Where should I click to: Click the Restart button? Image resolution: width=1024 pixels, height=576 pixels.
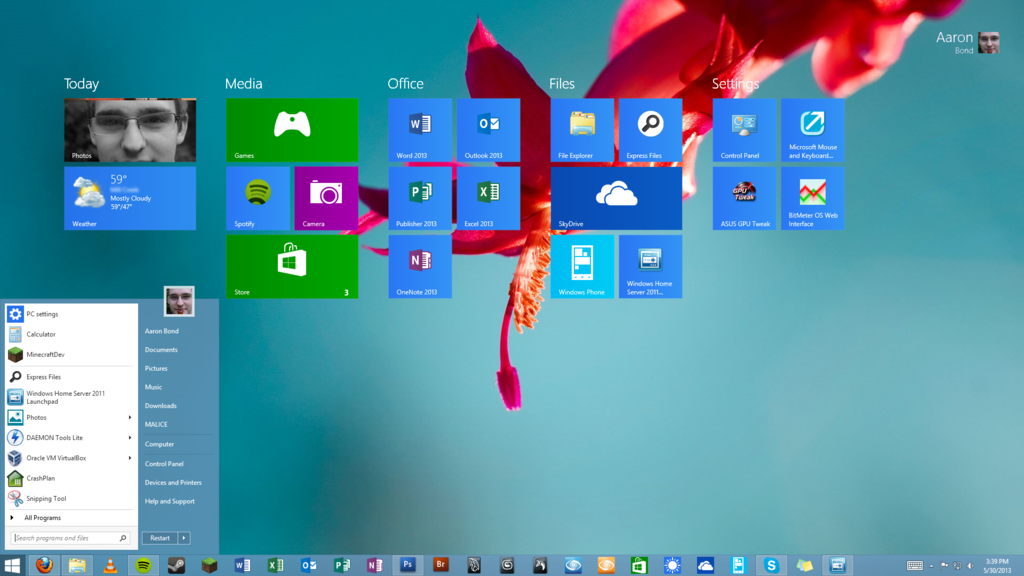tap(160, 538)
